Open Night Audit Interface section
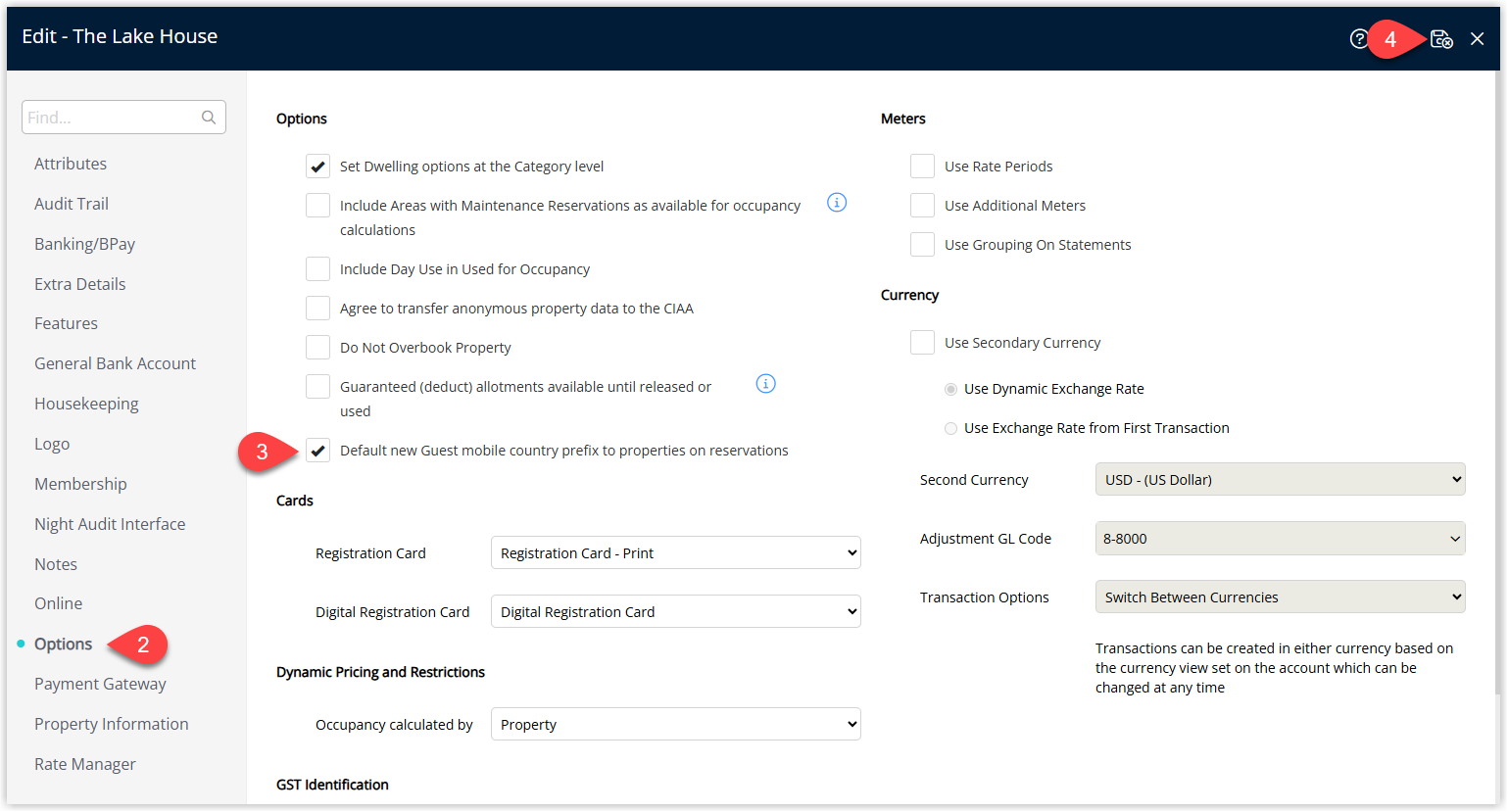The width and height of the screenshot is (1508, 812). pyautogui.click(x=110, y=524)
